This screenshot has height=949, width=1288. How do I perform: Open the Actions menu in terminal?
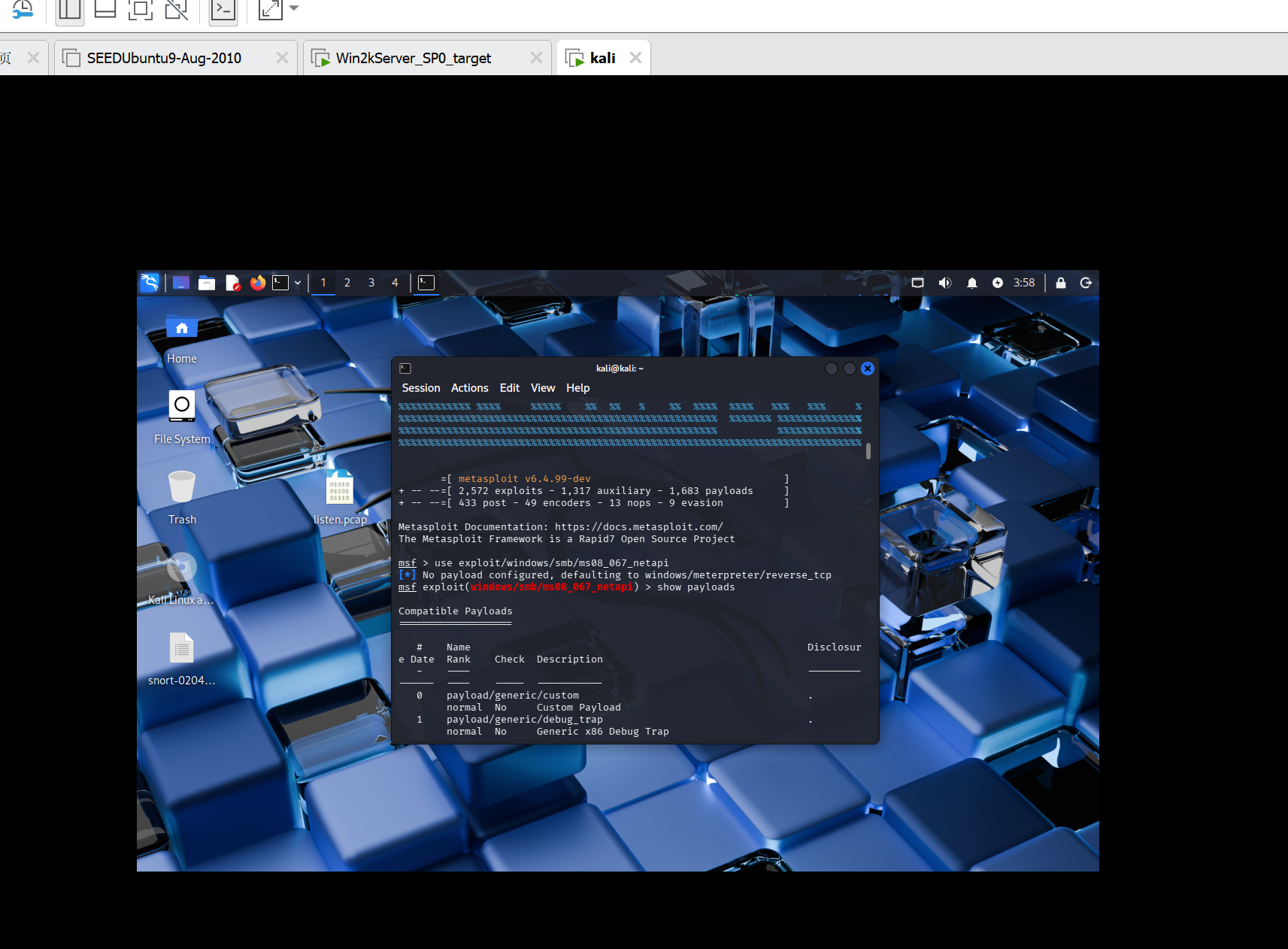tap(470, 388)
